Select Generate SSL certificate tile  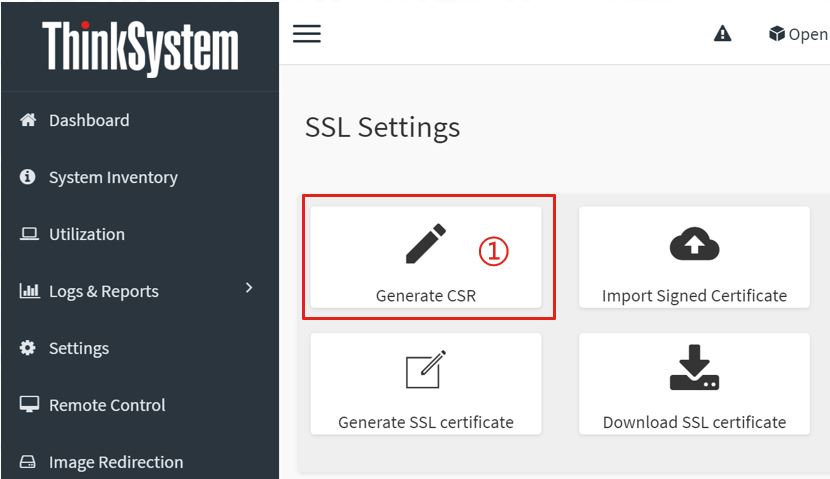click(426, 384)
